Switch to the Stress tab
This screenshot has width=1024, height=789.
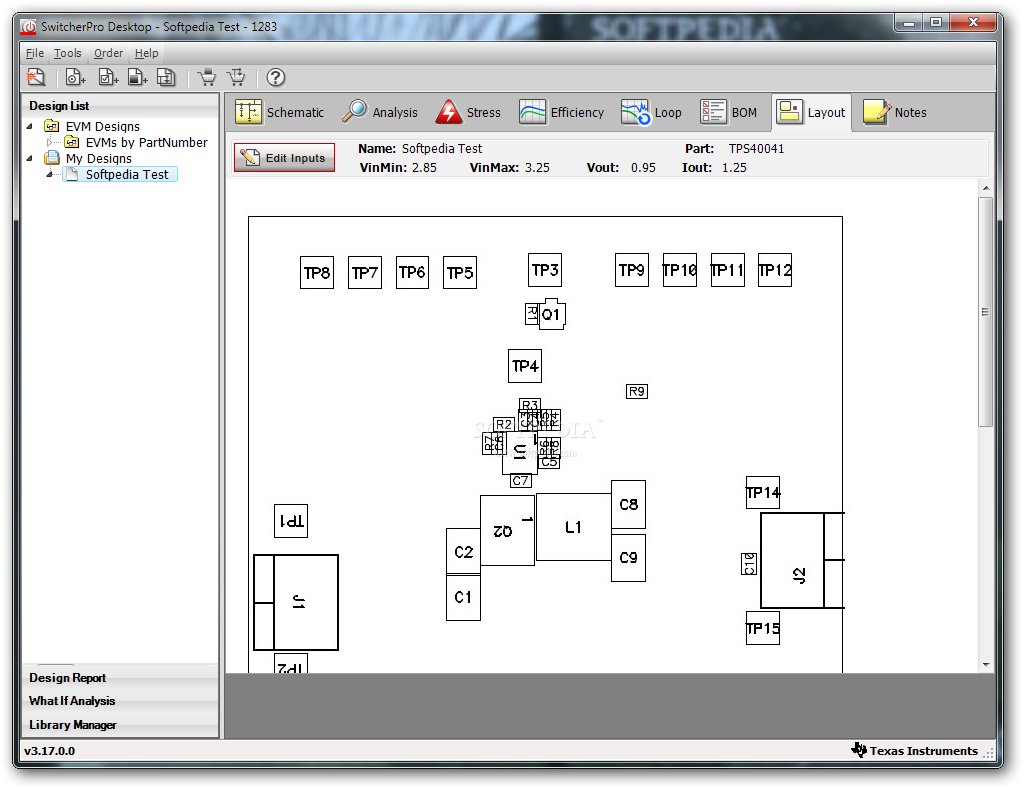(468, 112)
